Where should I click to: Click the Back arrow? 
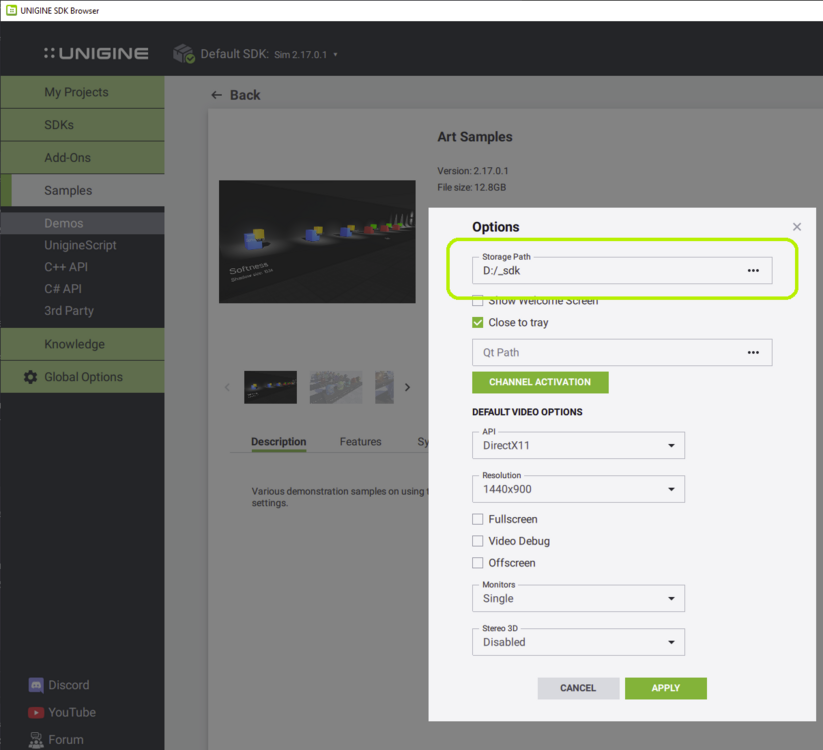[x=216, y=95]
